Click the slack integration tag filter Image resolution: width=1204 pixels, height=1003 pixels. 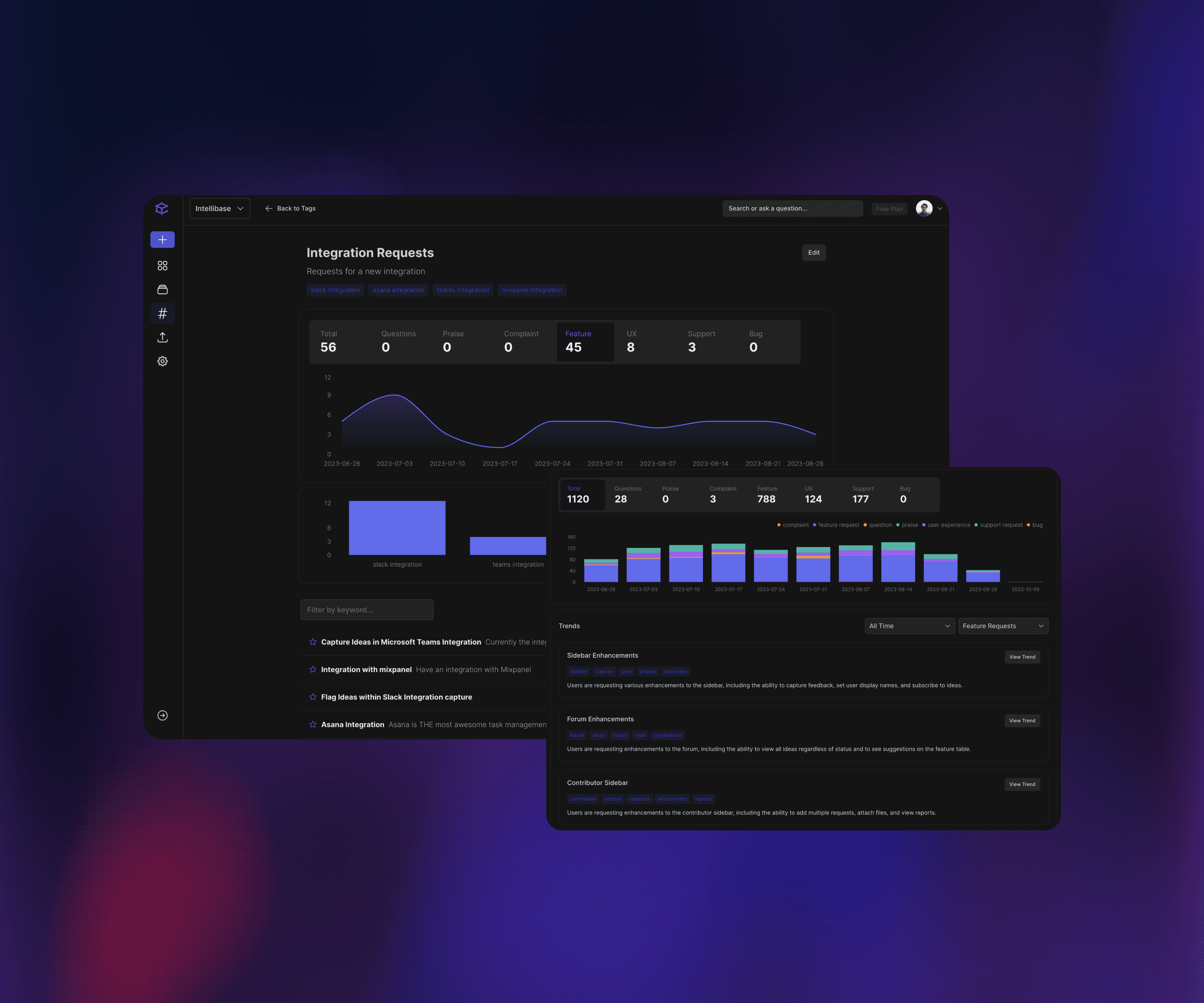coord(335,291)
